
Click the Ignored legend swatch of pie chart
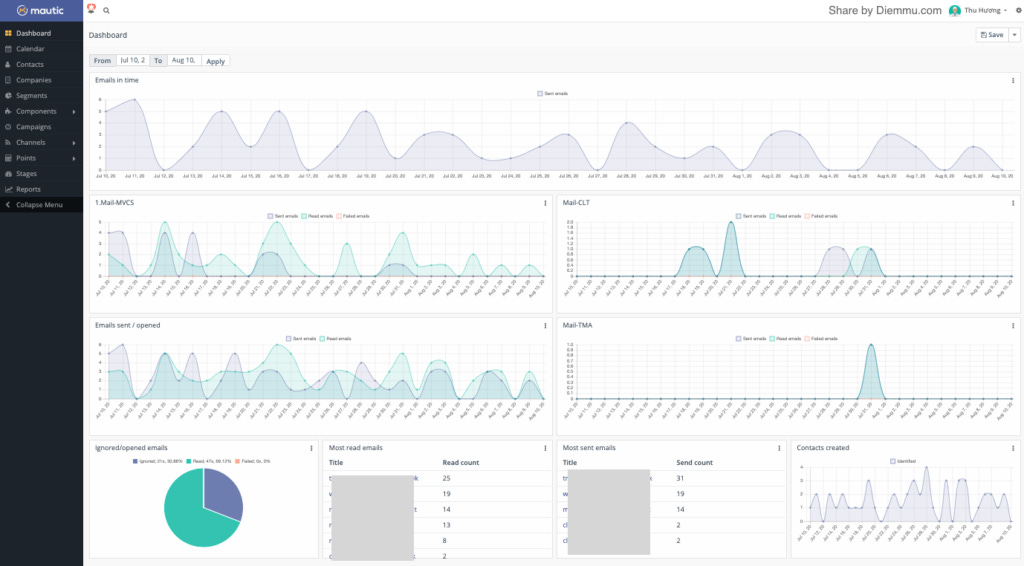click(x=135, y=462)
